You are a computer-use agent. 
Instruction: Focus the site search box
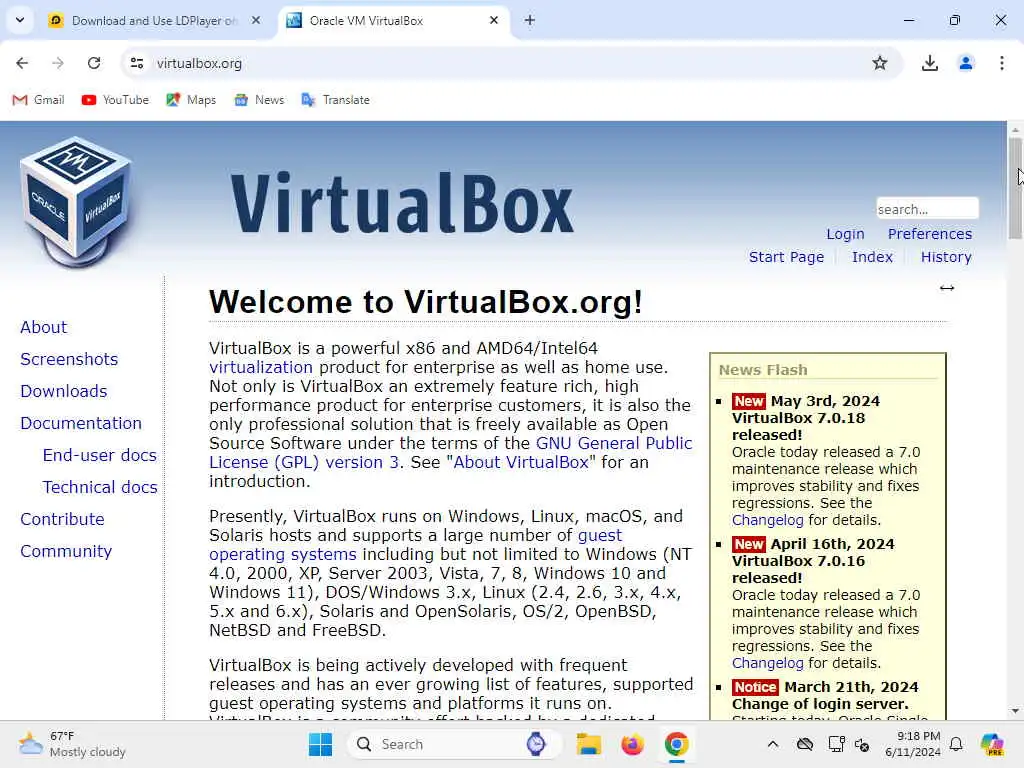point(927,209)
